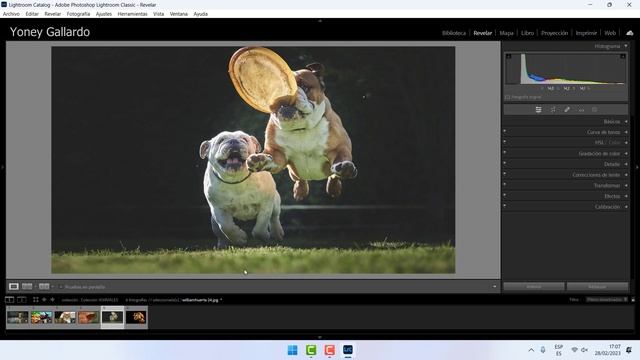640x360 pixels.
Task: Switch to before/after view in toolbar
Action: coord(44,287)
